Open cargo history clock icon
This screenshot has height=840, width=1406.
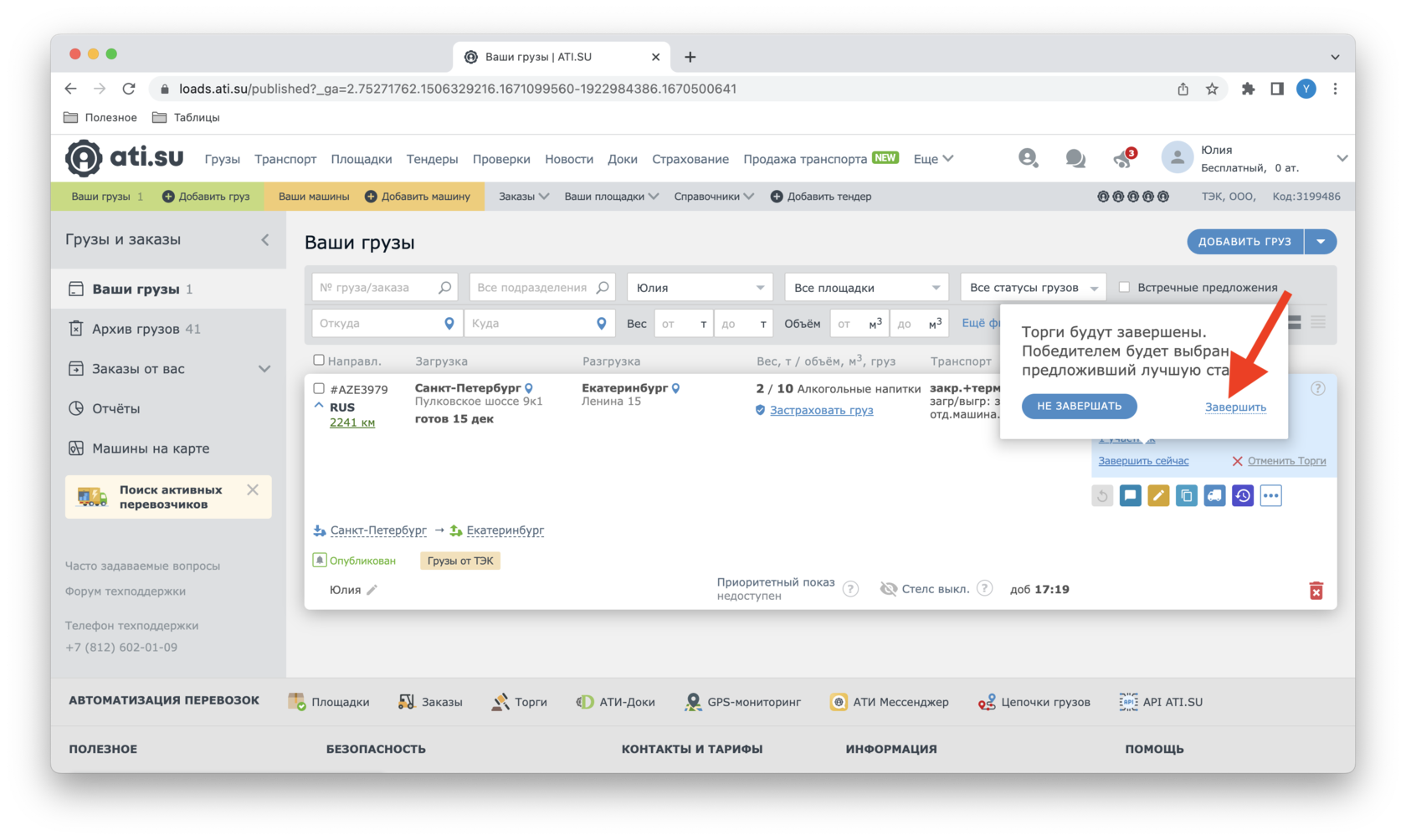1243,496
